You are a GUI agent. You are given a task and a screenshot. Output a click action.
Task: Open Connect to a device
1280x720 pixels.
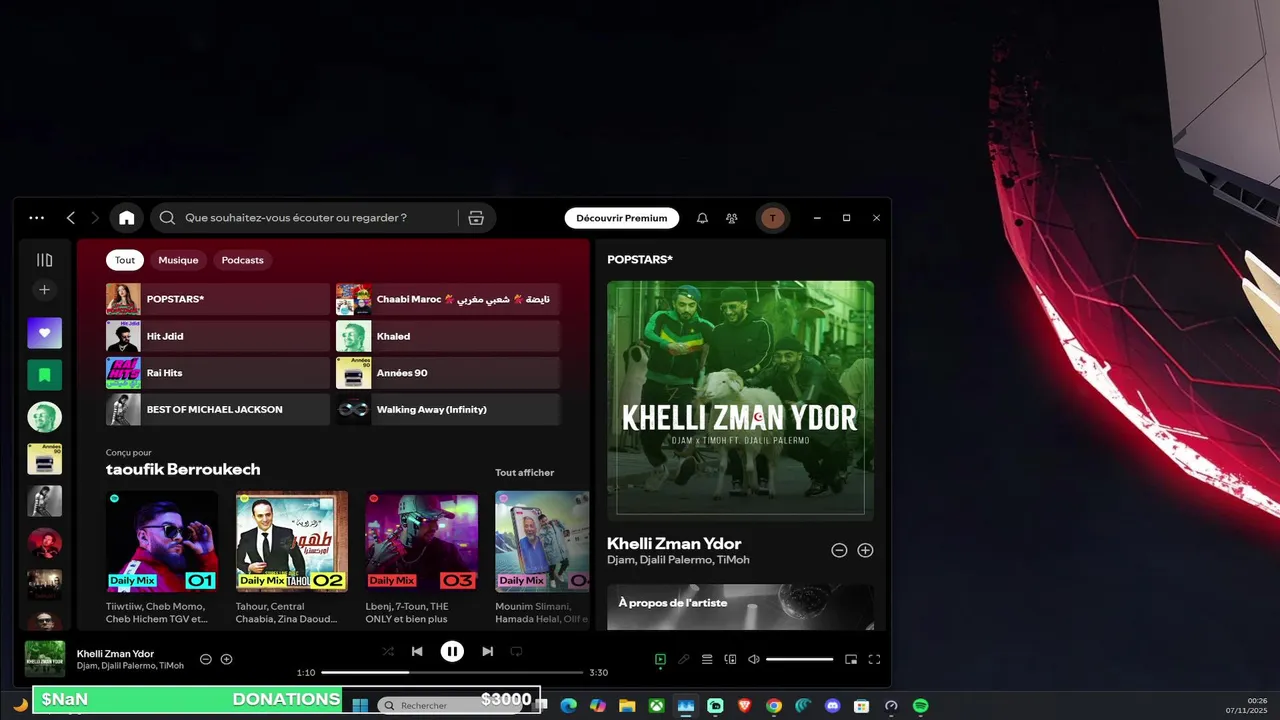point(730,659)
